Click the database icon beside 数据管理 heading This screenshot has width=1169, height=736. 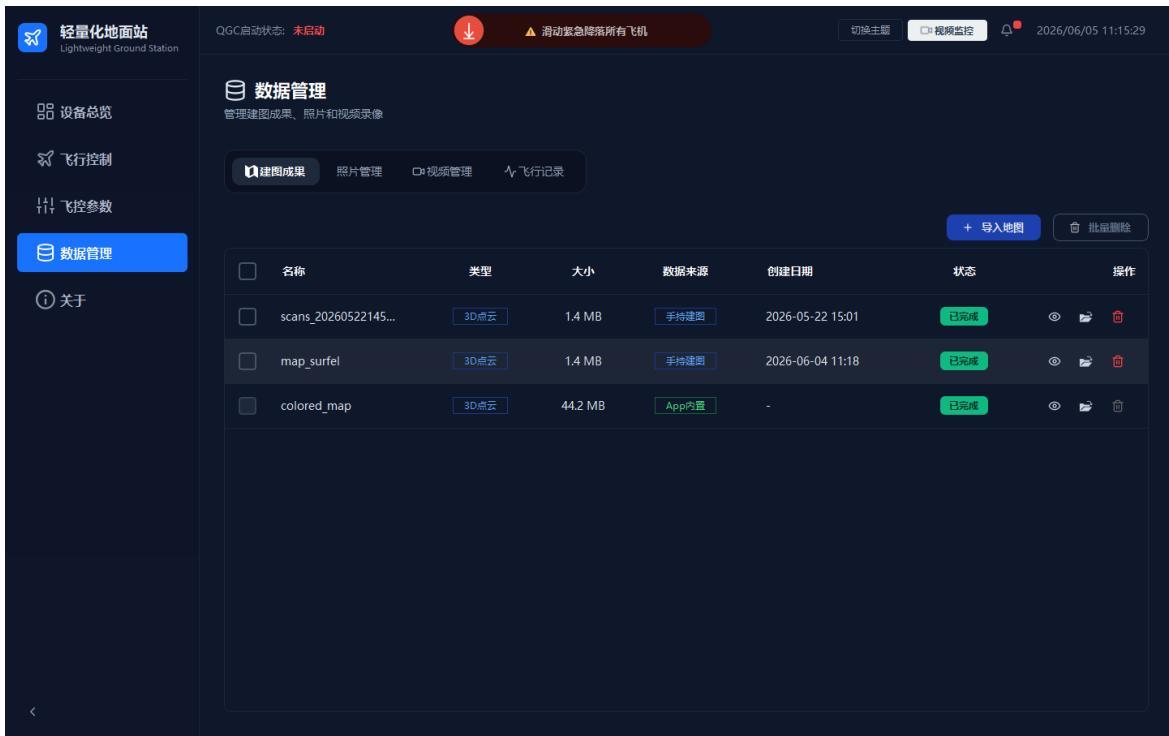[x=235, y=90]
